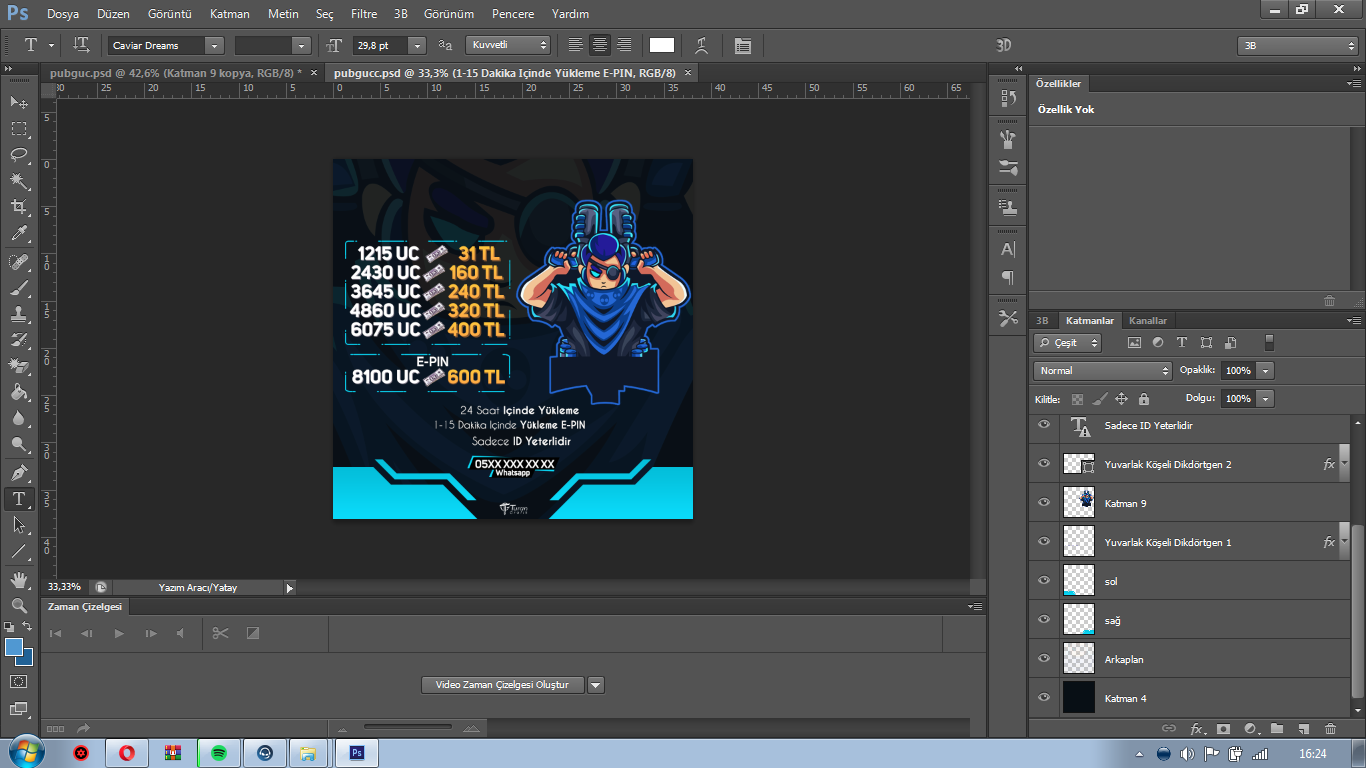Viewport: 1366px width, 768px height.
Task: Open the Dosya menu
Action: pyautogui.click(x=63, y=14)
